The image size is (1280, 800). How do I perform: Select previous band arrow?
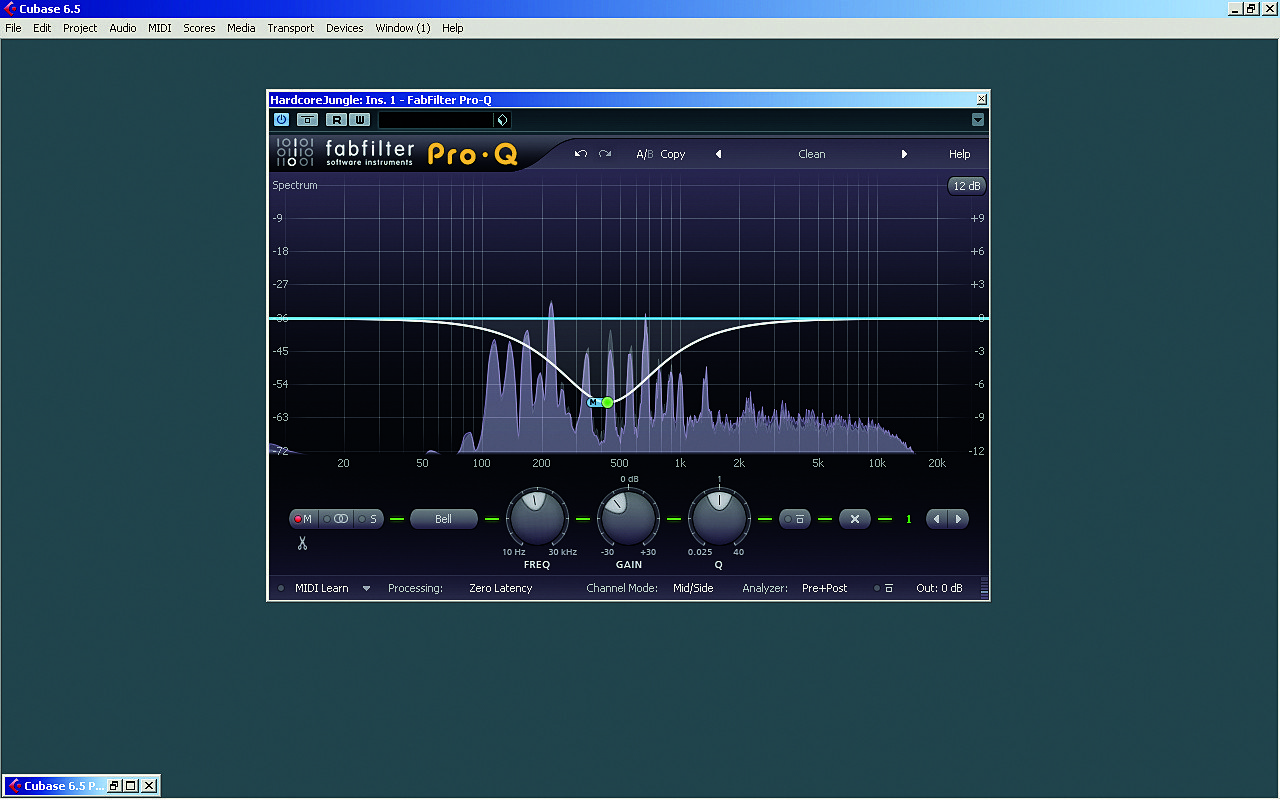pos(937,519)
